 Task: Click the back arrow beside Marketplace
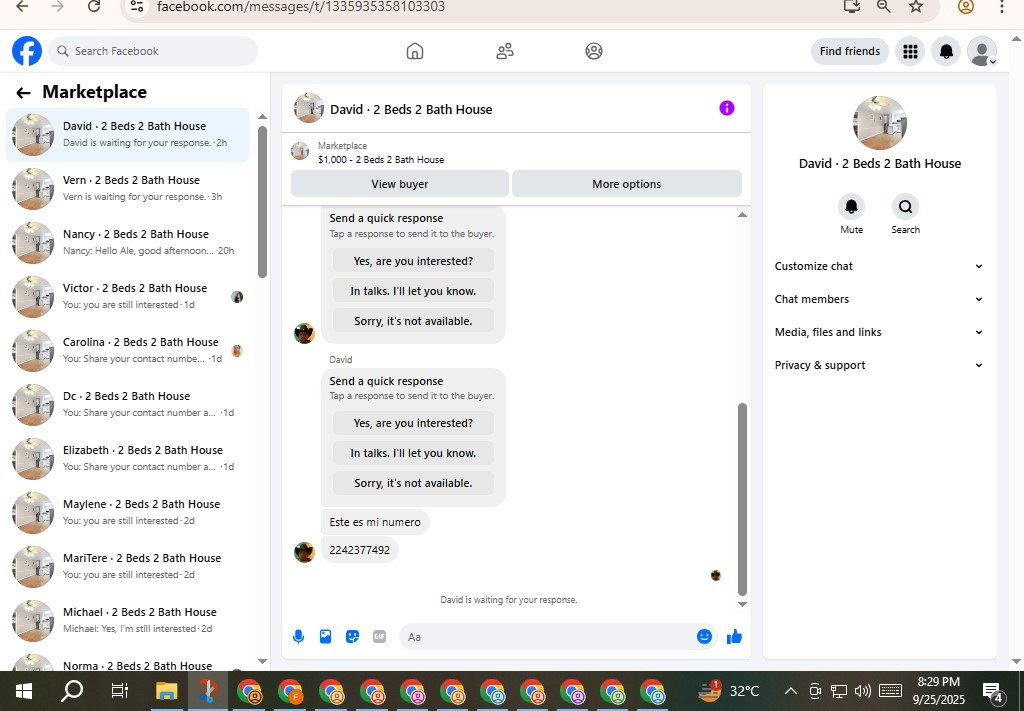coord(24,93)
